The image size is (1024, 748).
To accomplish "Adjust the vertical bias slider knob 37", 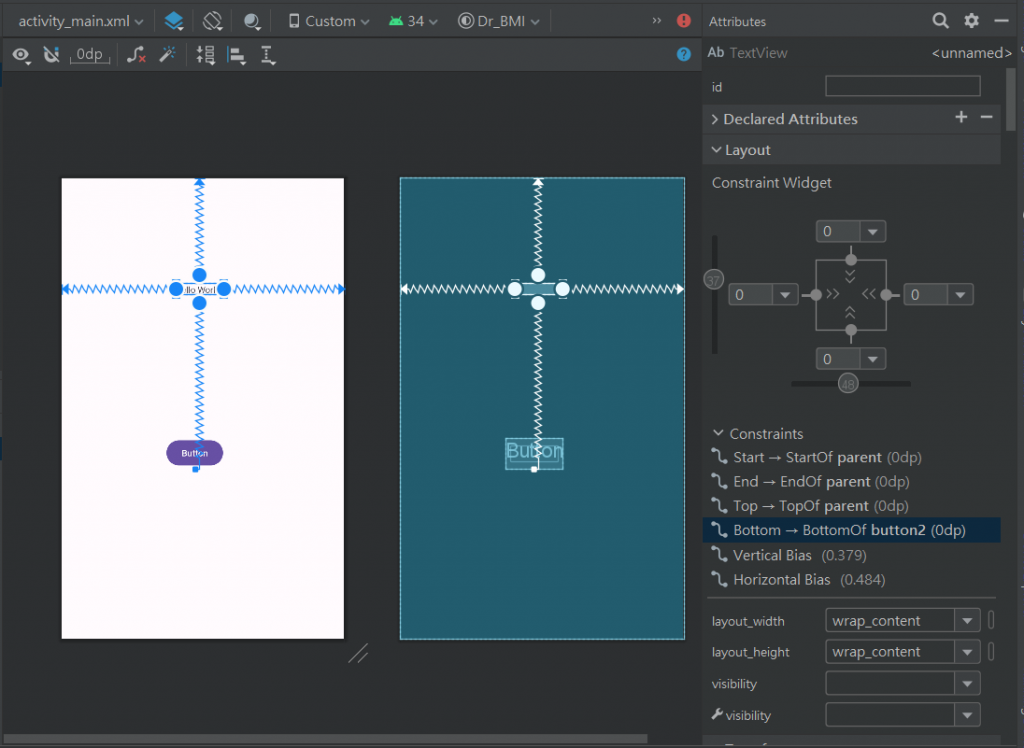I will pyautogui.click(x=714, y=280).
